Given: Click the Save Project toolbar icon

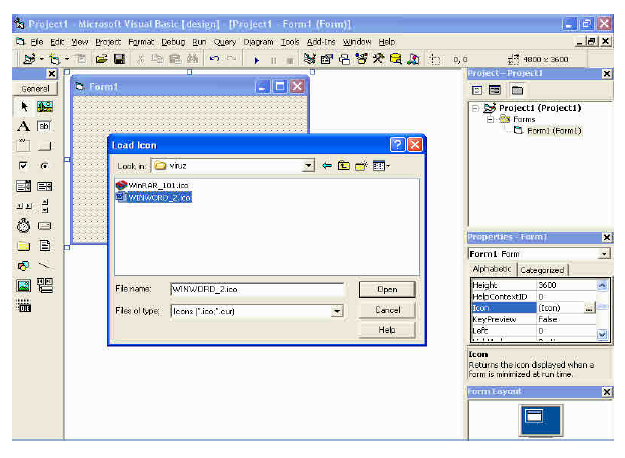Looking at the screenshot, I should click(119, 59).
